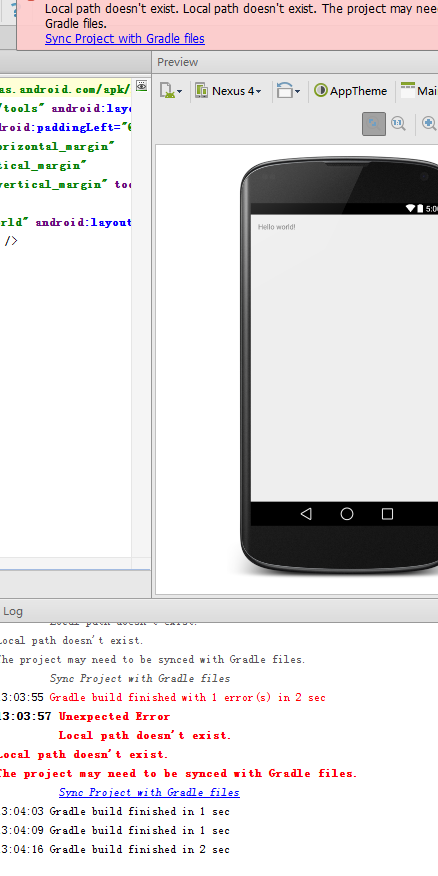Click the blue Sync Project link in event log

click(x=149, y=792)
